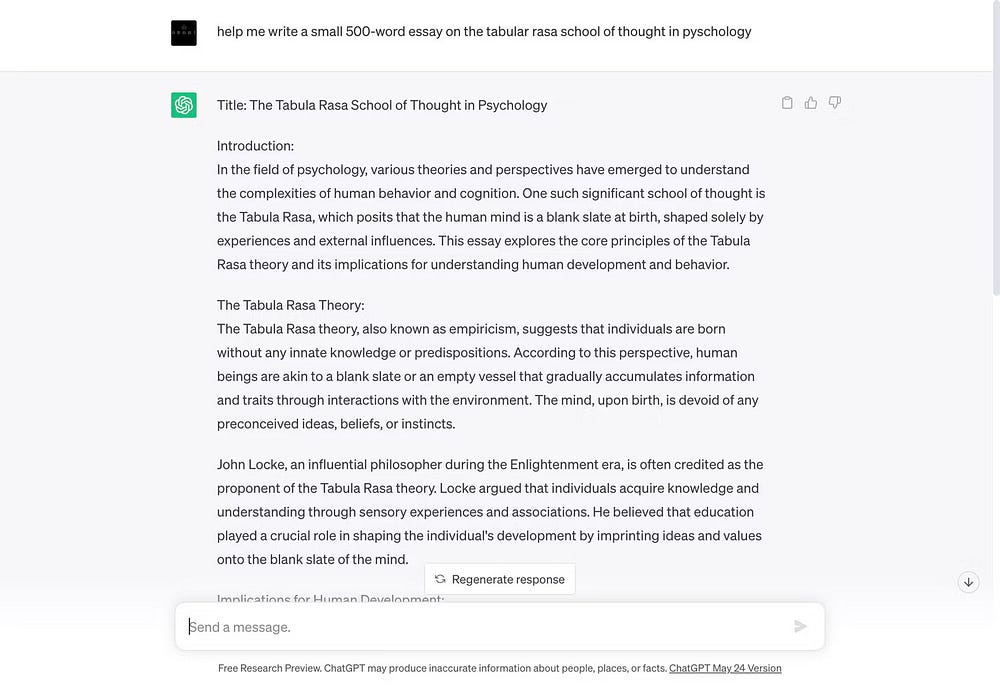Click the "Introduction:" heading

[x=255, y=146]
